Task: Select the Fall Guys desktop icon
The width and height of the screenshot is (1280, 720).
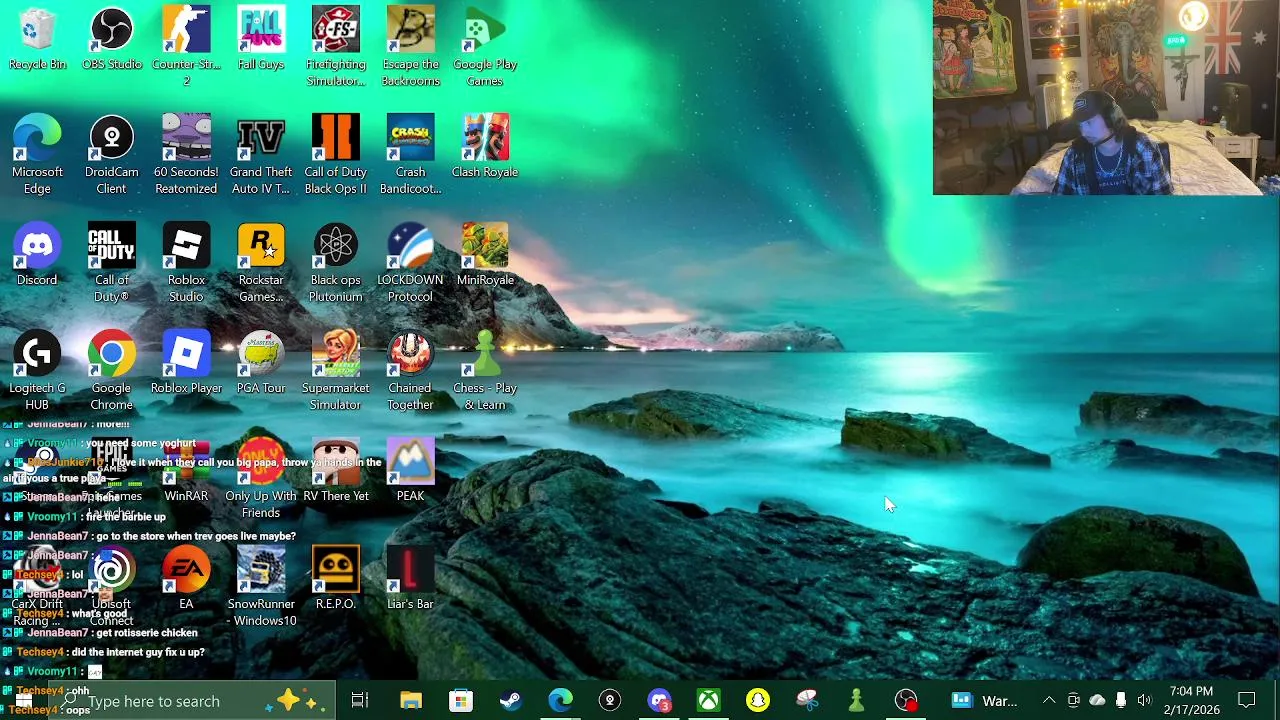Action: [261, 40]
